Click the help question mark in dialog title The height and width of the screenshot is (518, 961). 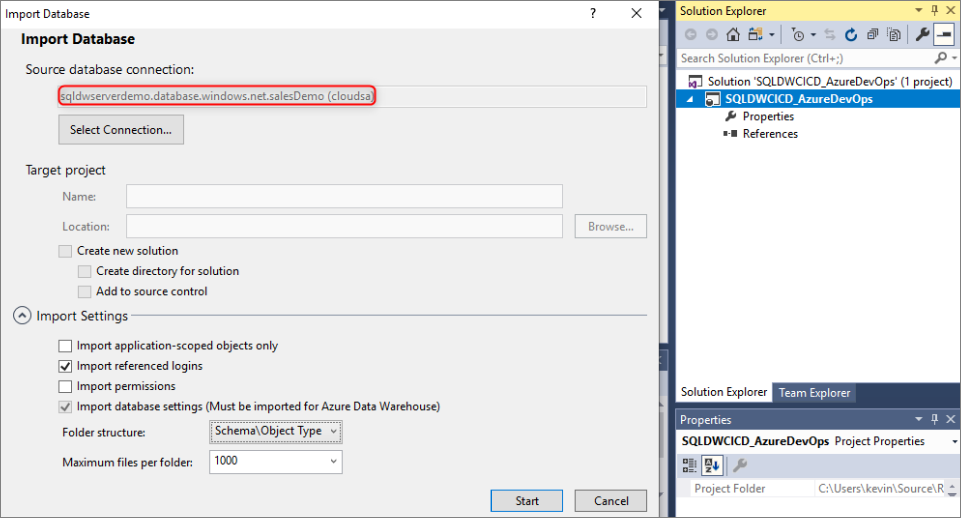pos(593,13)
